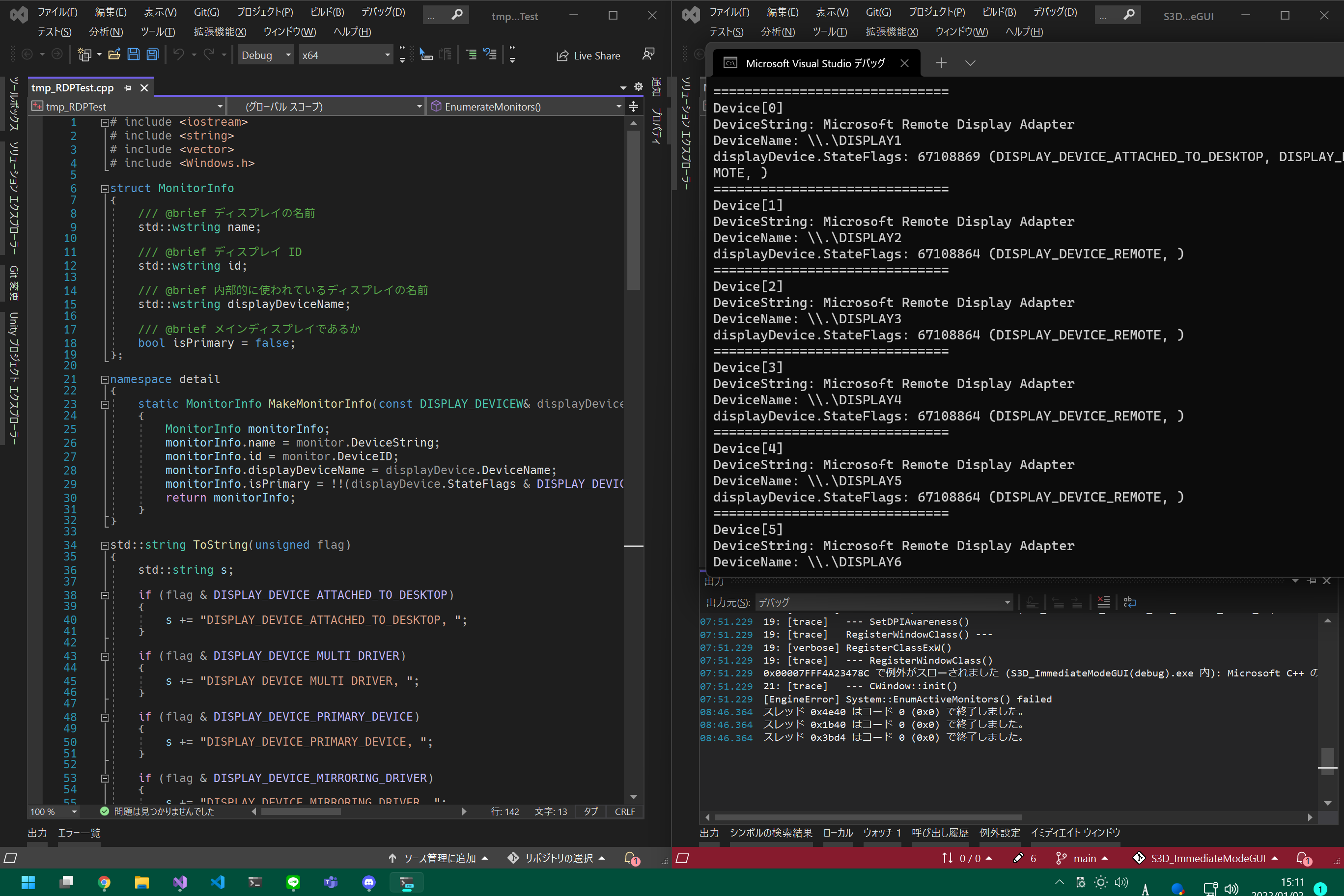Open the editor settings gear icon

click(638, 87)
